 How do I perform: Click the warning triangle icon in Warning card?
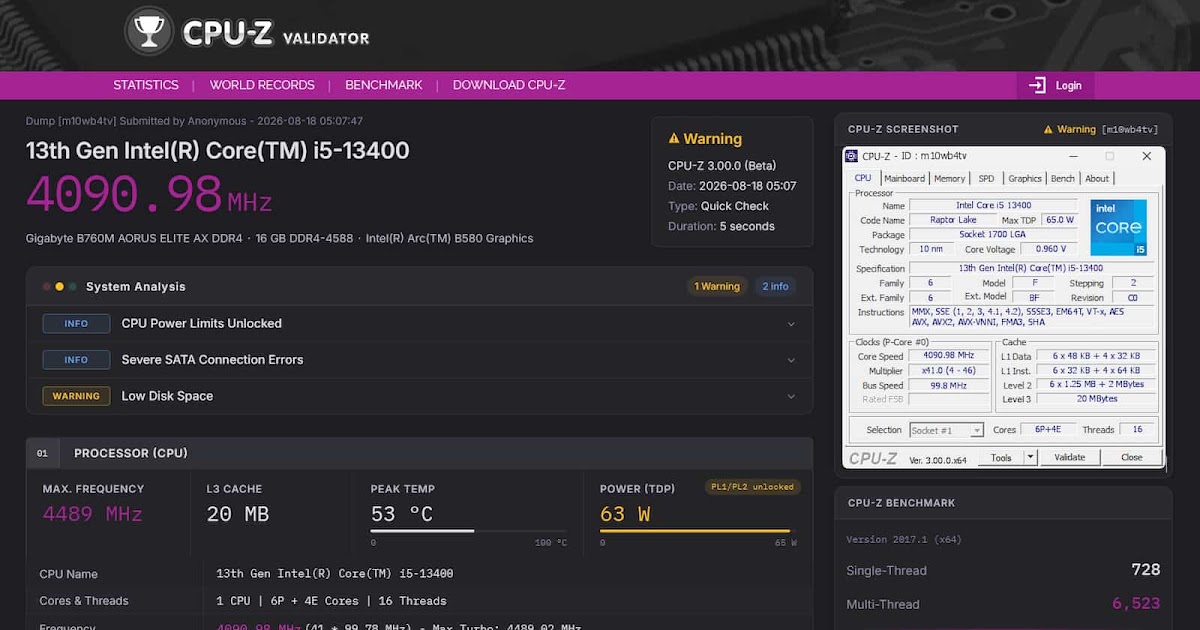pos(674,139)
